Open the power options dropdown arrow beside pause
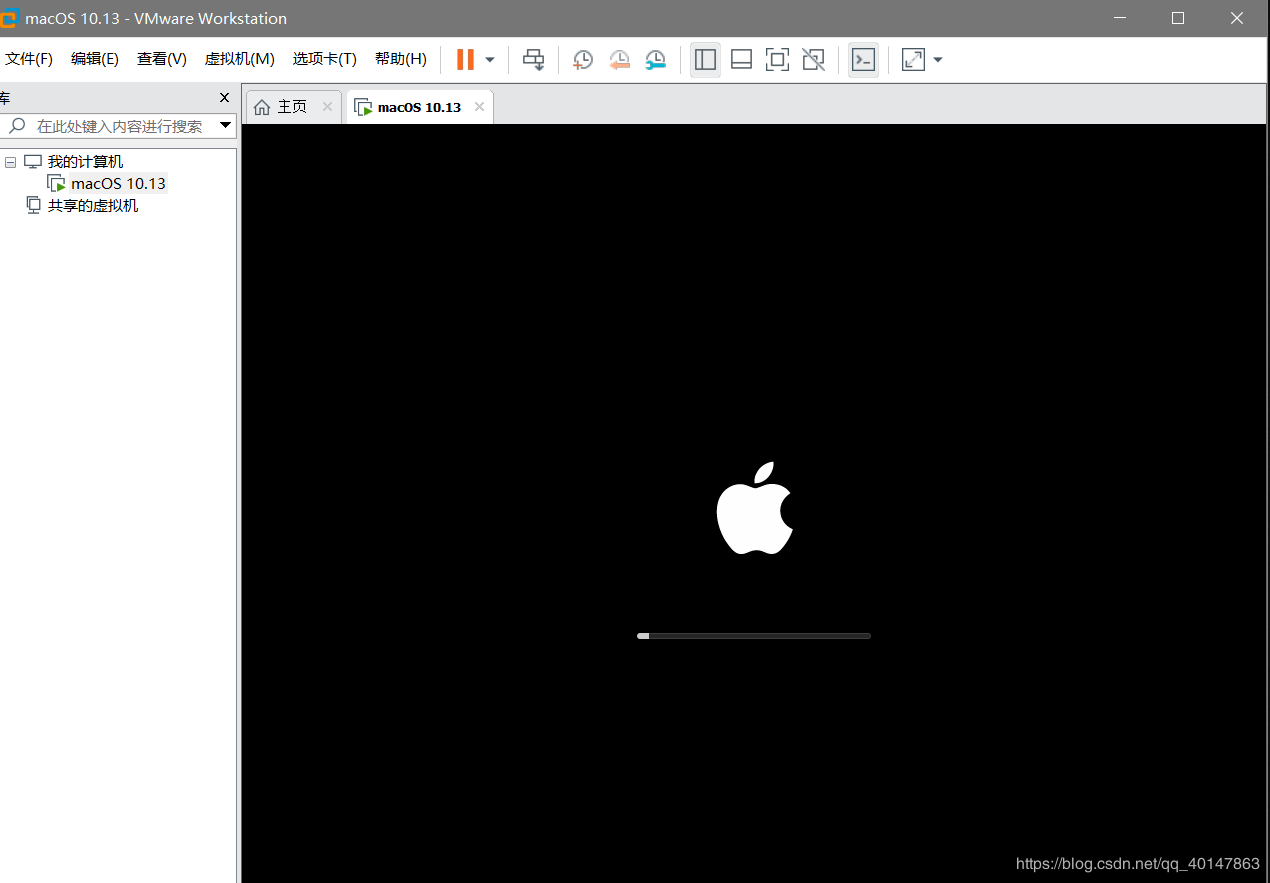Viewport: 1270px width, 883px height. coord(490,60)
